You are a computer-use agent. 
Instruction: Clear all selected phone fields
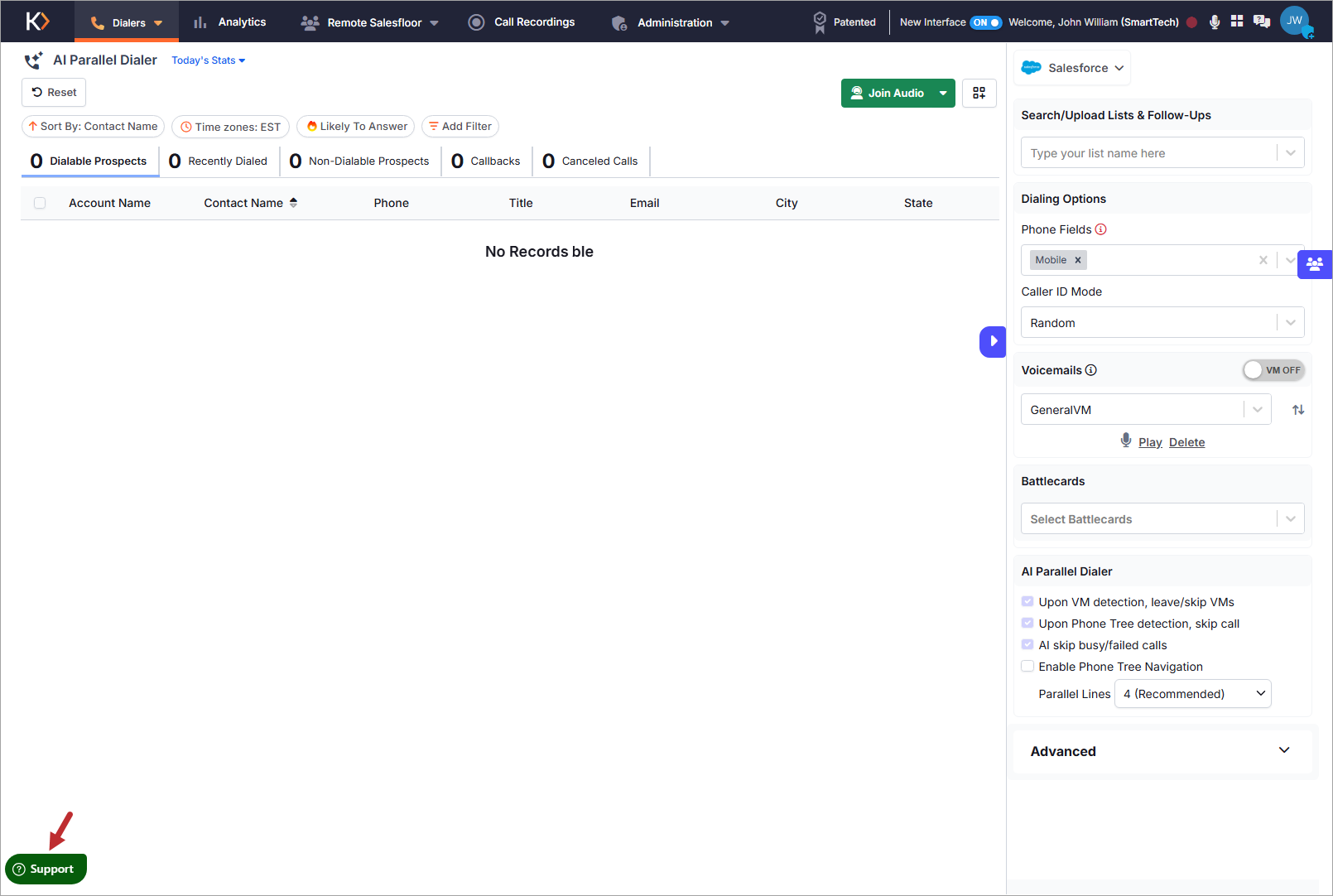click(x=1263, y=260)
